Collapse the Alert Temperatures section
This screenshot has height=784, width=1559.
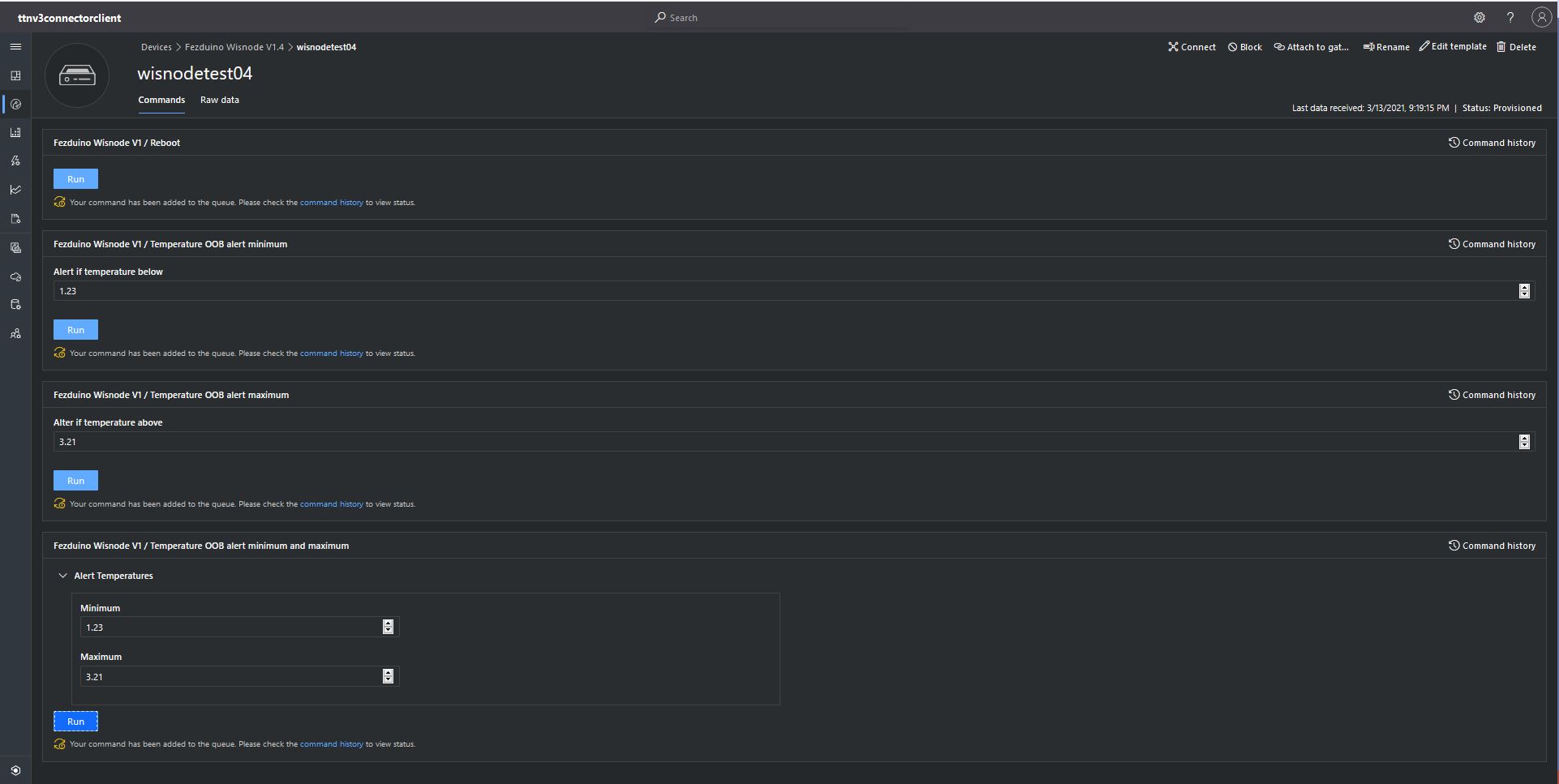(x=62, y=576)
